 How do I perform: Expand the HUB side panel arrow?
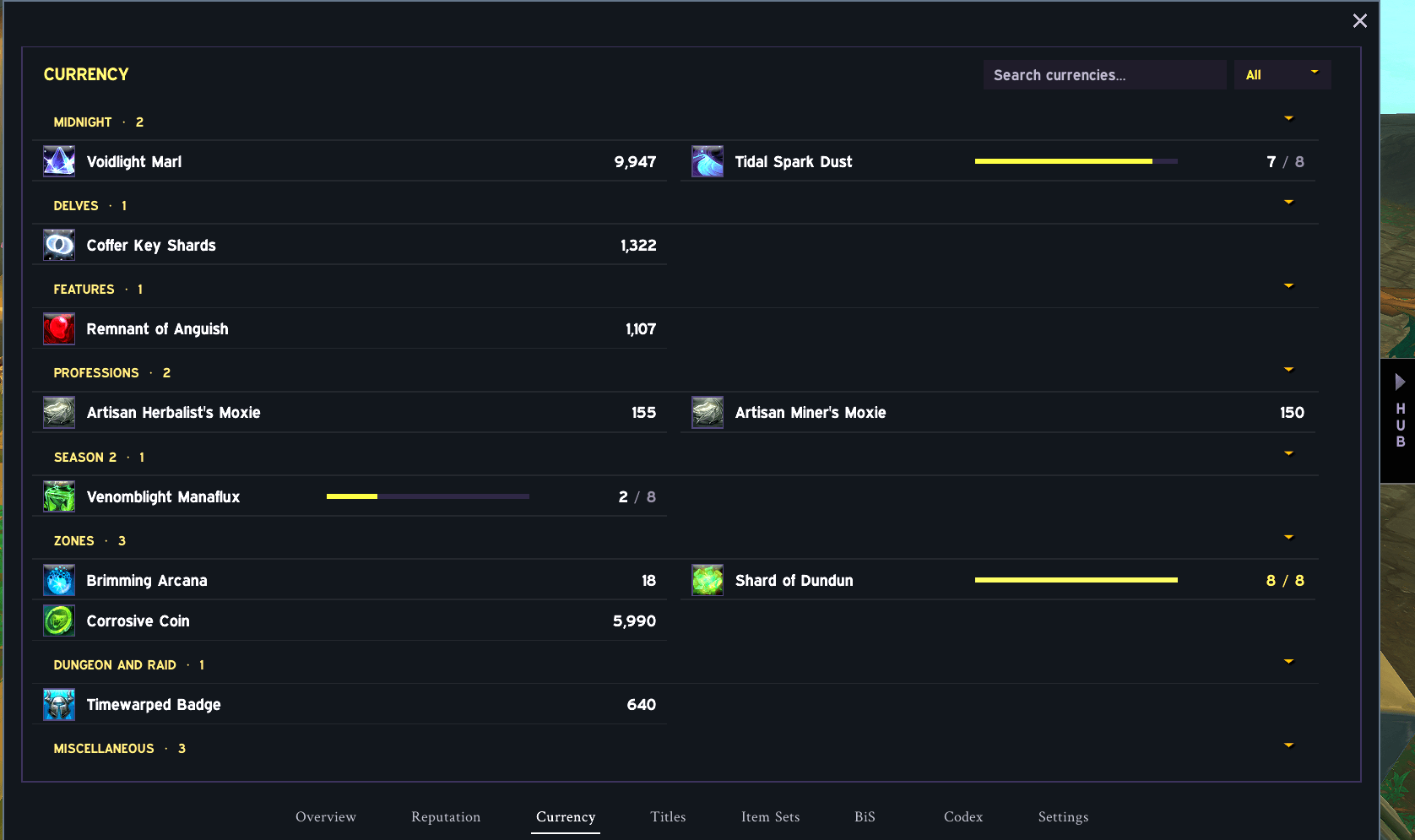(x=1400, y=382)
